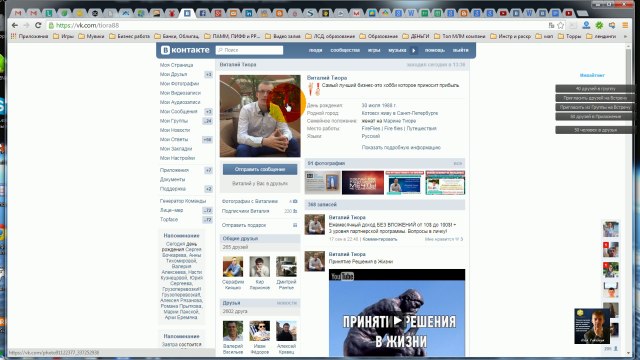This screenshot has width=640, height=360.
Task: Open Мои Друзья in the sidebar
Action: 173,74
